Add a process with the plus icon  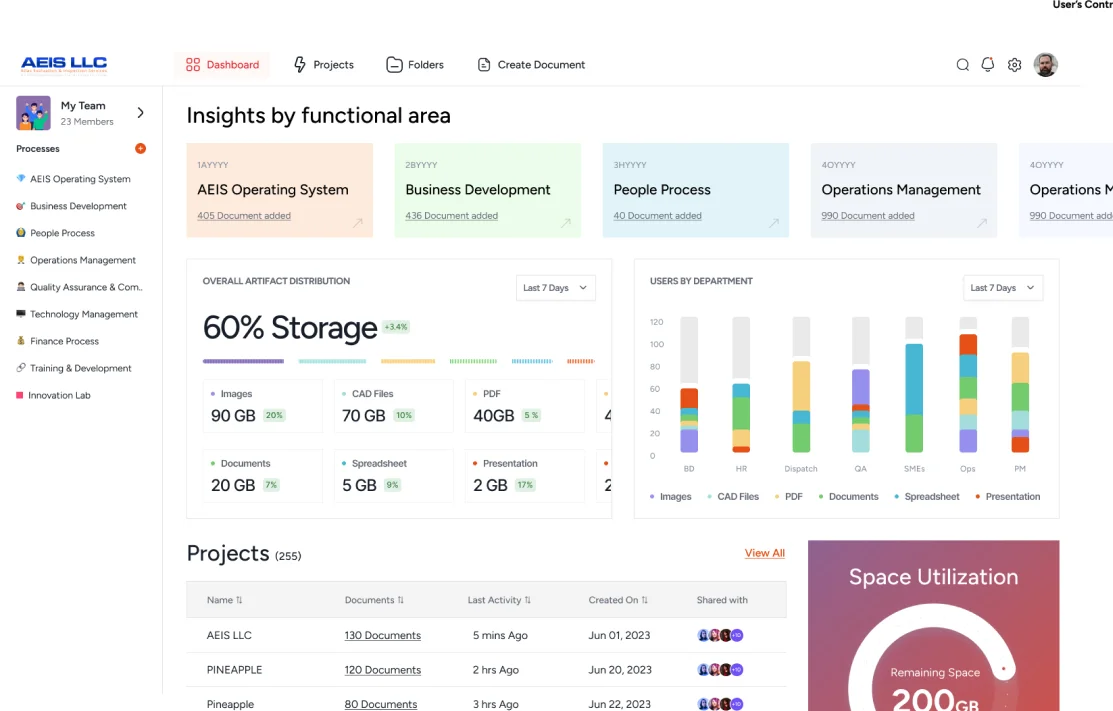click(140, 149)
